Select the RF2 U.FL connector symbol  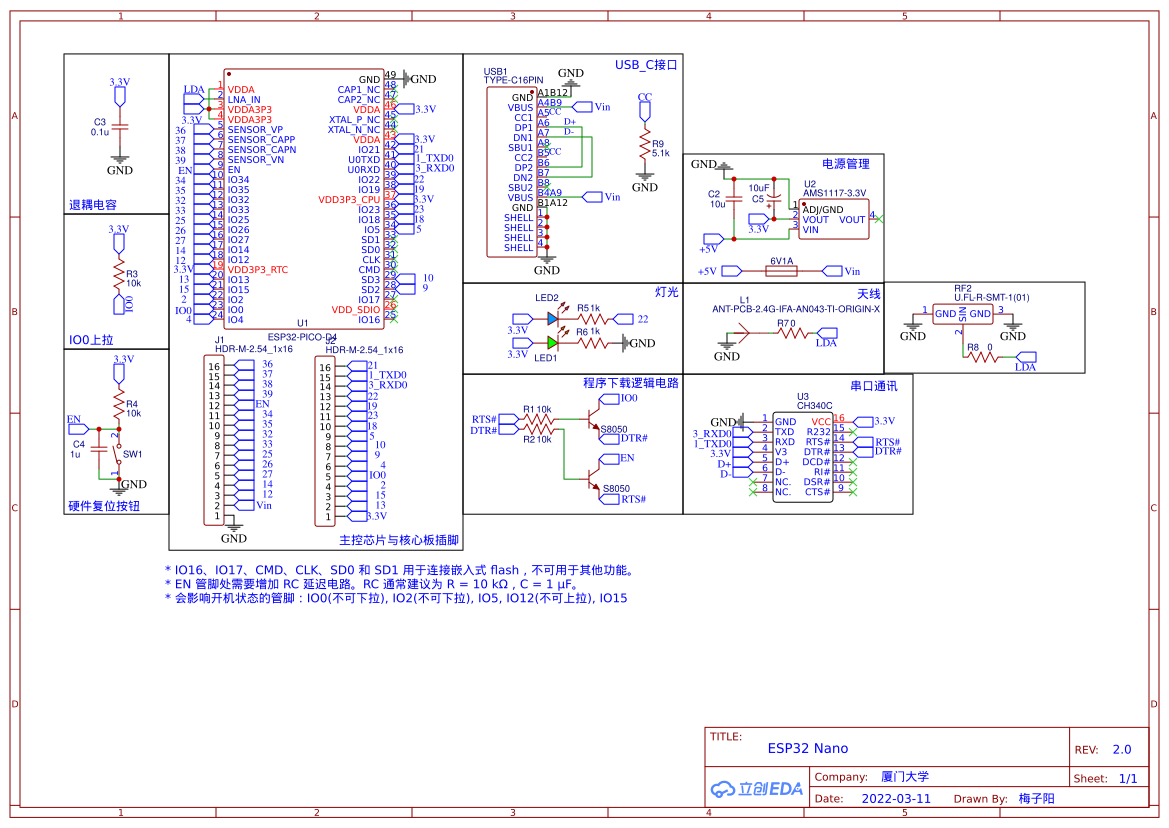(962, 315)
